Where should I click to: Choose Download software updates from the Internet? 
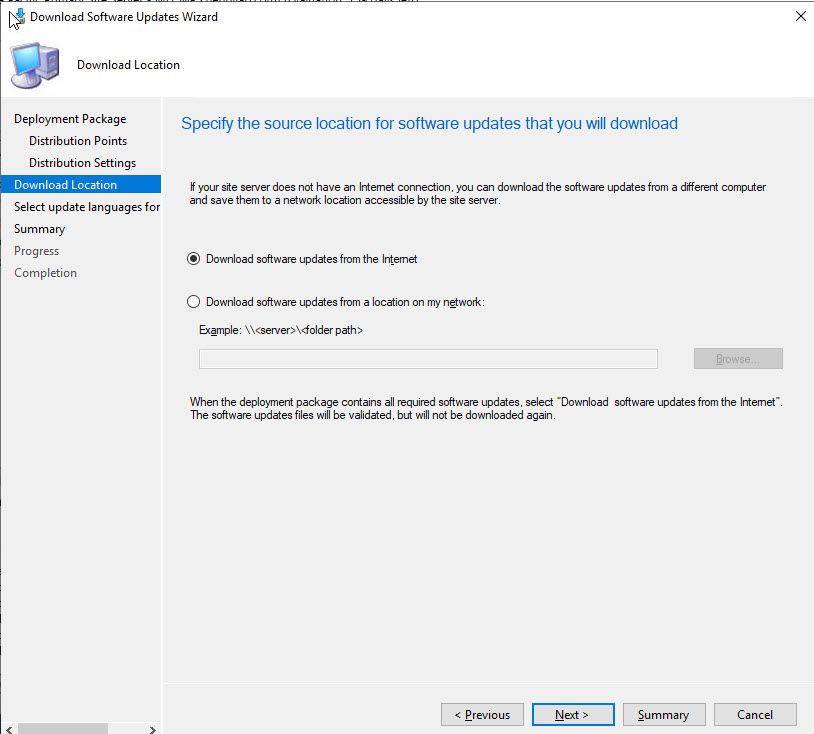194,259
